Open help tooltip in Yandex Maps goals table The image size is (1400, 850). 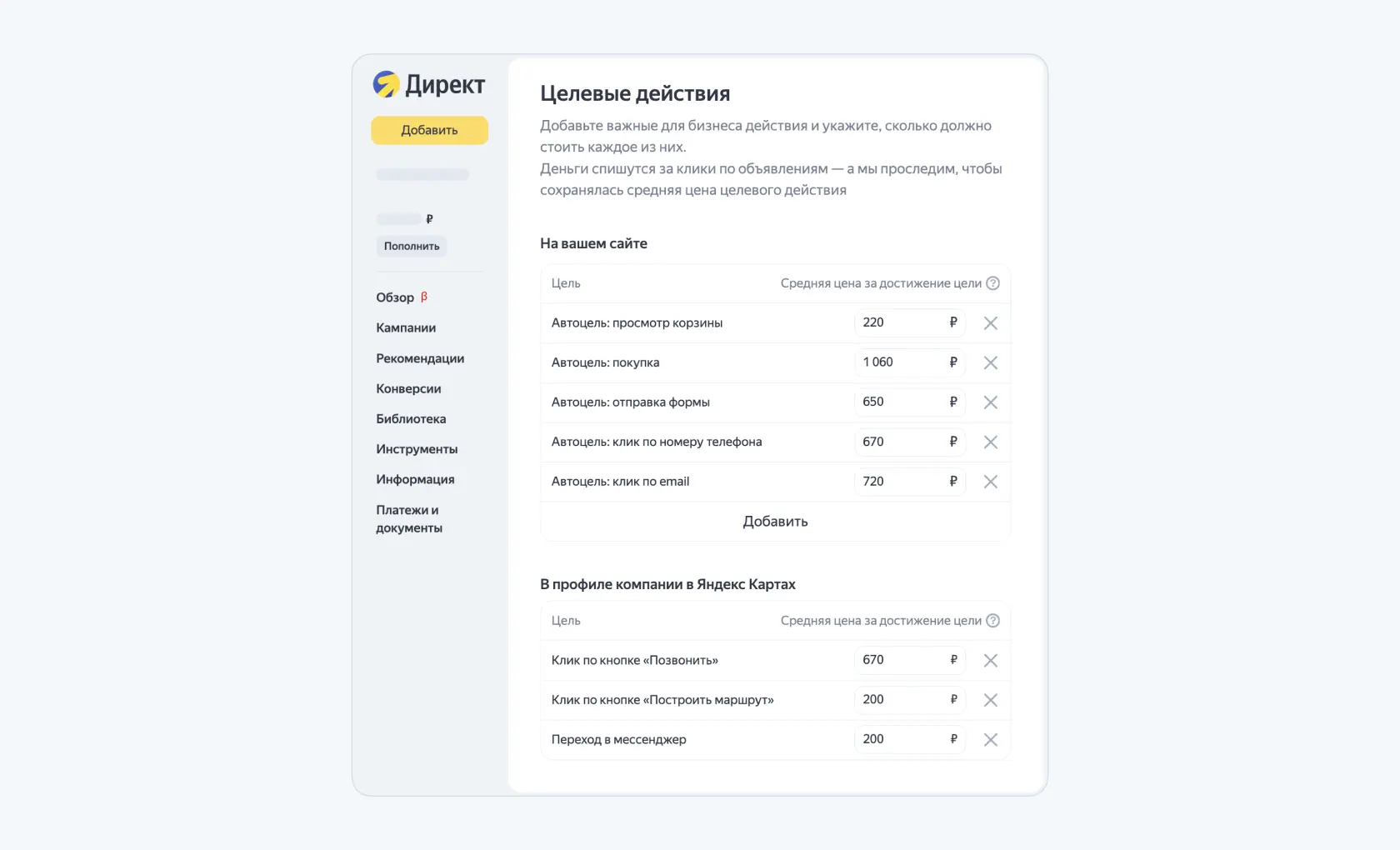coord(992,621)
